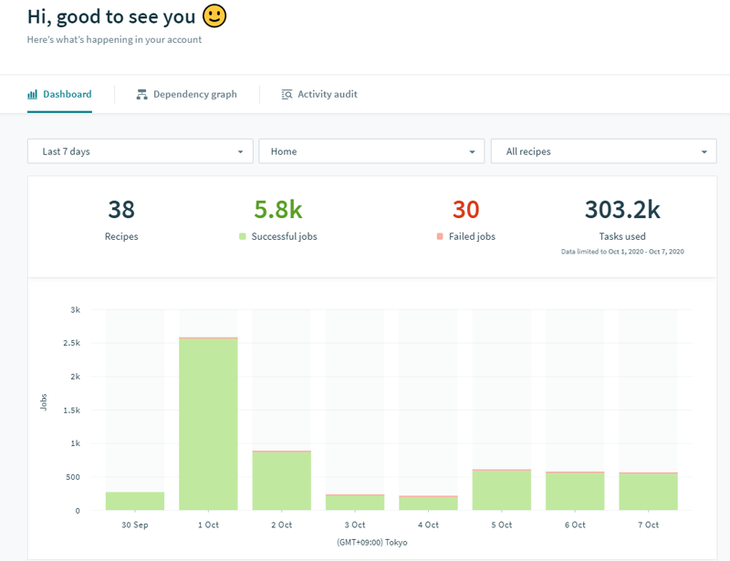730x561 pixels.
Task: Click the Dashboard bar chart icon
Action: (32, 95)
